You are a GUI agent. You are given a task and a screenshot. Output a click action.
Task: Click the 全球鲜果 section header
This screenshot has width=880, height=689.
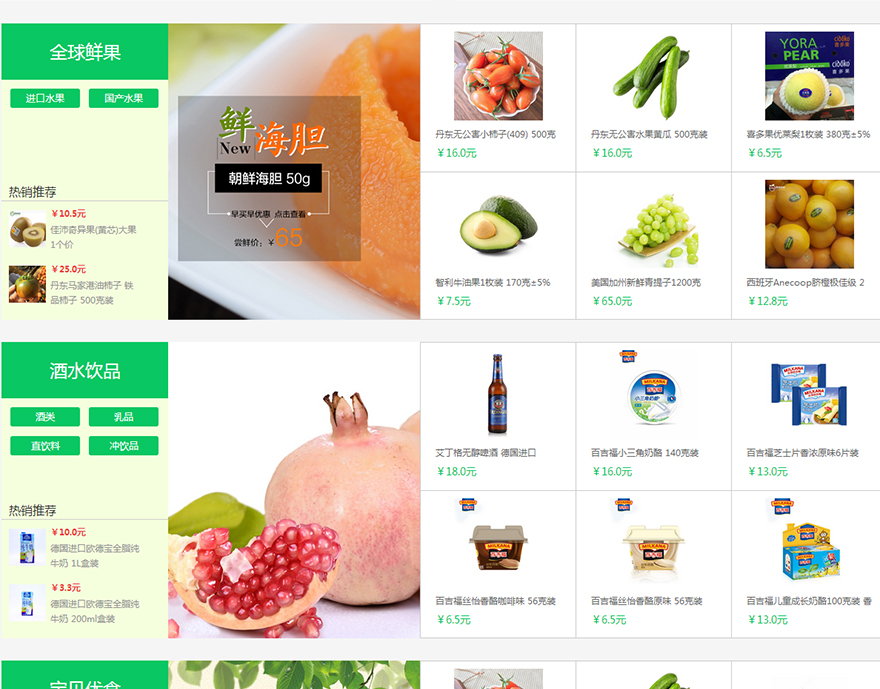coord(85,52)
